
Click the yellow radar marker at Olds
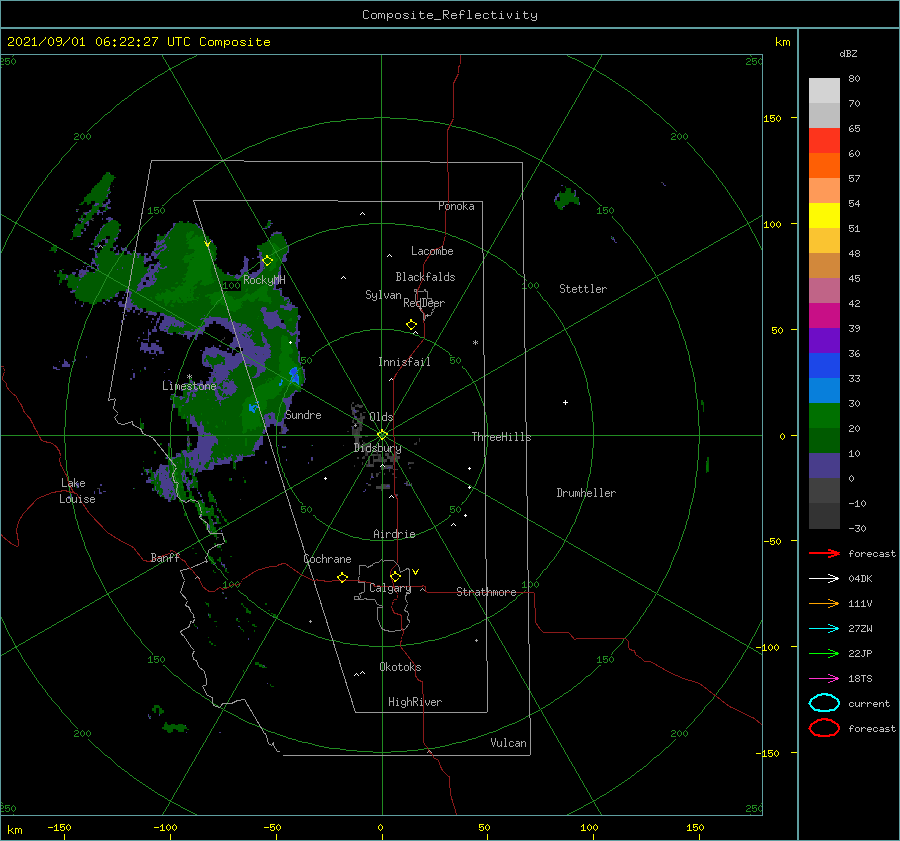pos(382,435)
